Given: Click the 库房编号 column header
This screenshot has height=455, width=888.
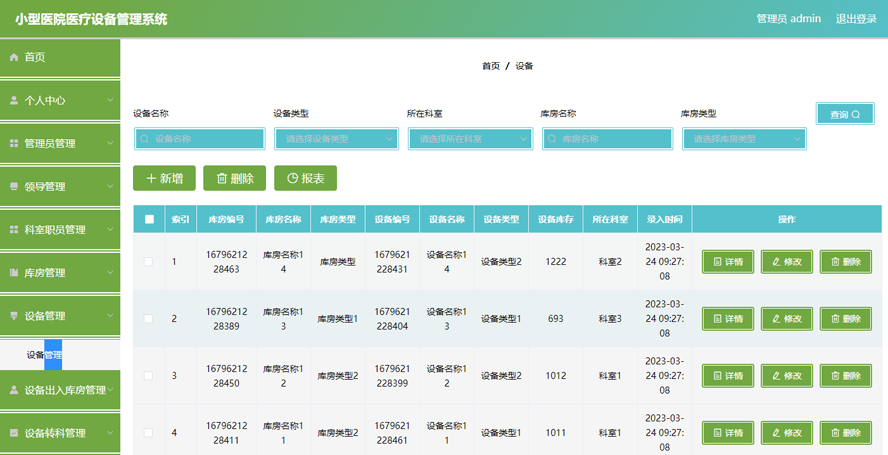Looking at the screenshot, I should click(227, 219).
